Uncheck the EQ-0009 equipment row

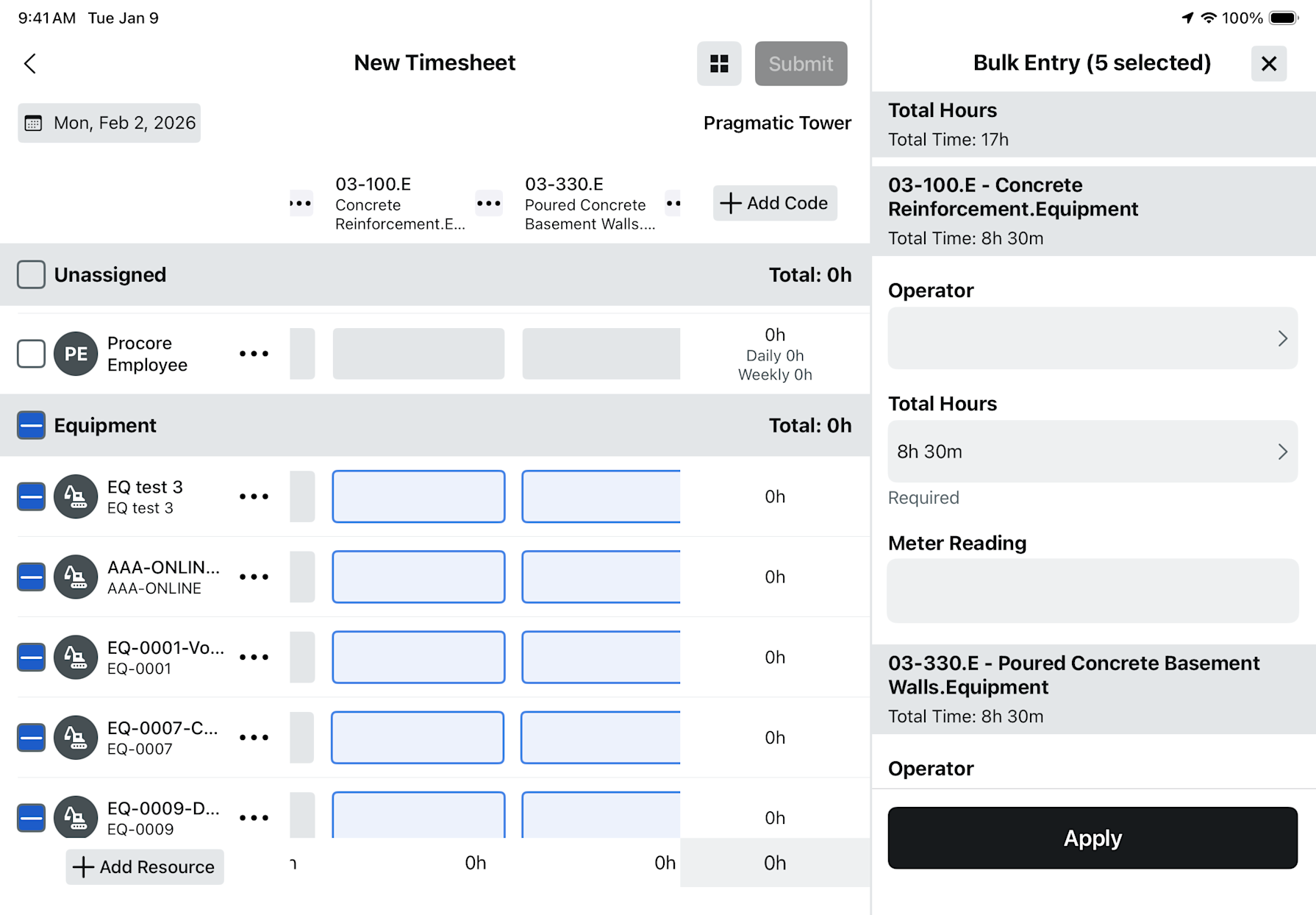tap(31, 817)
